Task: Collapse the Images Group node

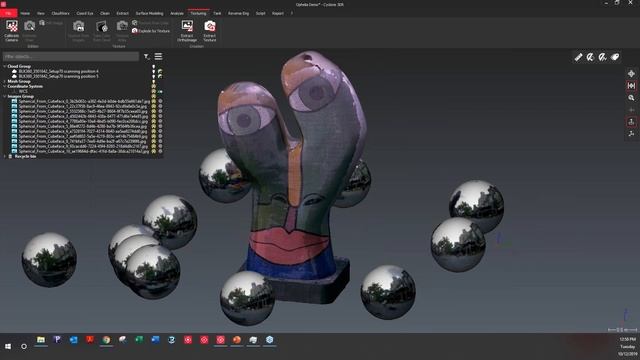Action: (4, 96)
